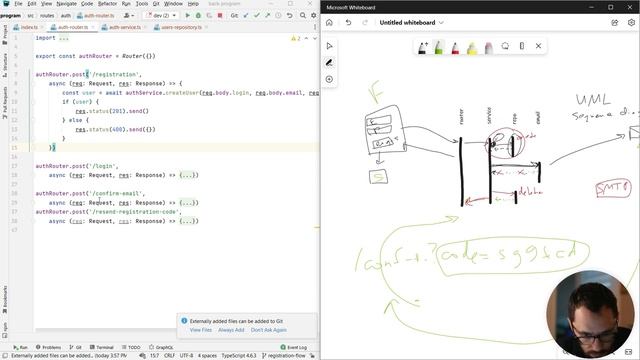Open the Run tool window
Viewport: 640px width, 360px height.
point(20,347)
